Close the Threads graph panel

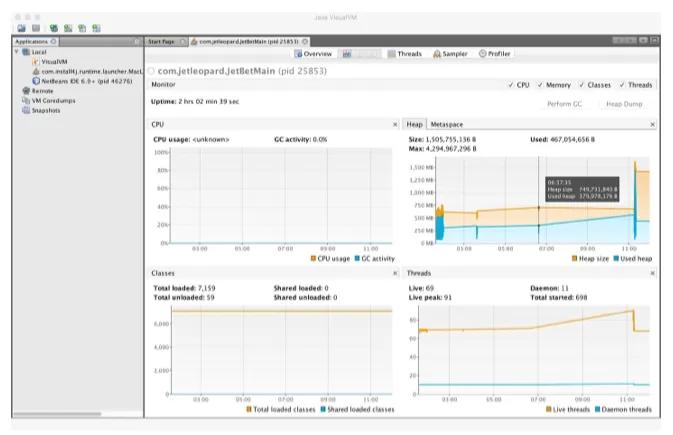[652, 273]
